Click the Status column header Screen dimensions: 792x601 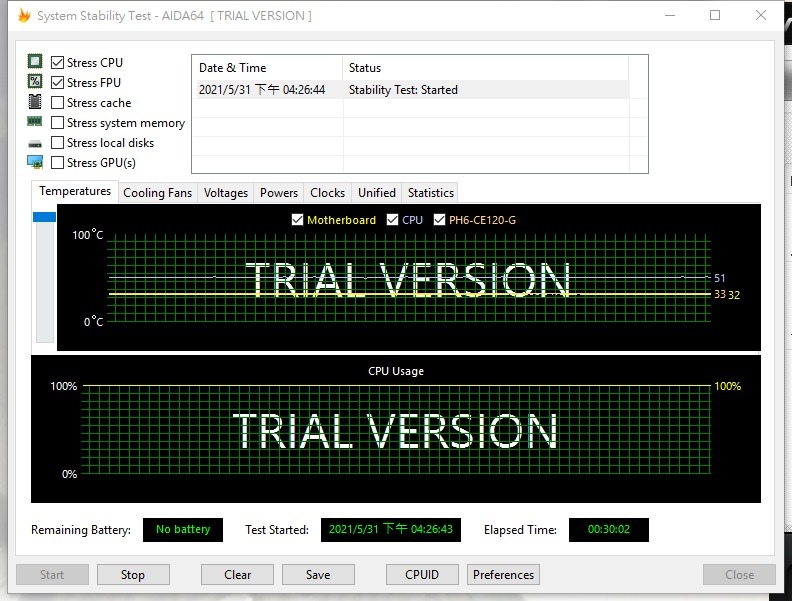pyautogui.click(x=486, y=68)
